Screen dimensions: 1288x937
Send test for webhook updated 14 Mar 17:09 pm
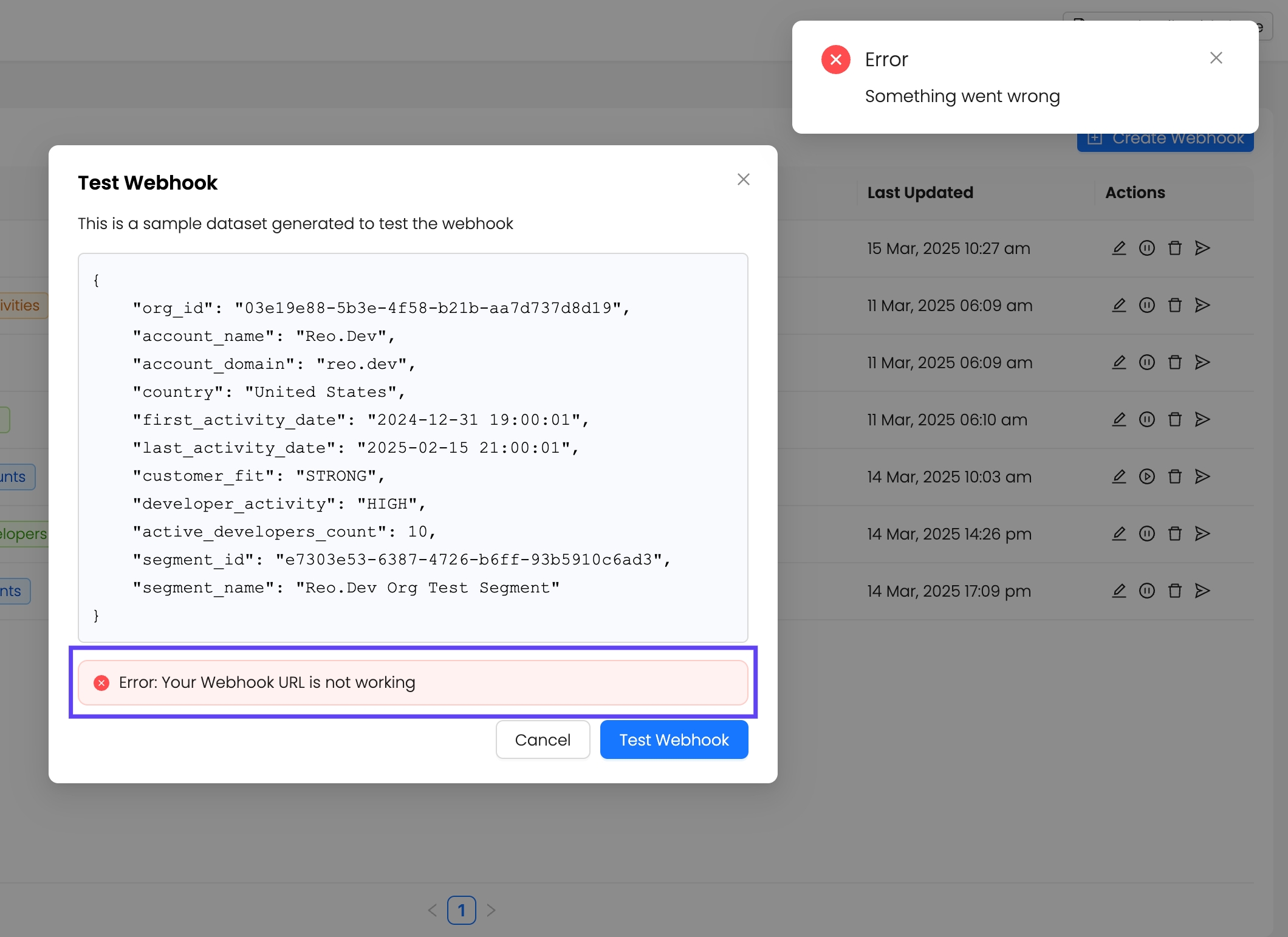coord(1202,591)
